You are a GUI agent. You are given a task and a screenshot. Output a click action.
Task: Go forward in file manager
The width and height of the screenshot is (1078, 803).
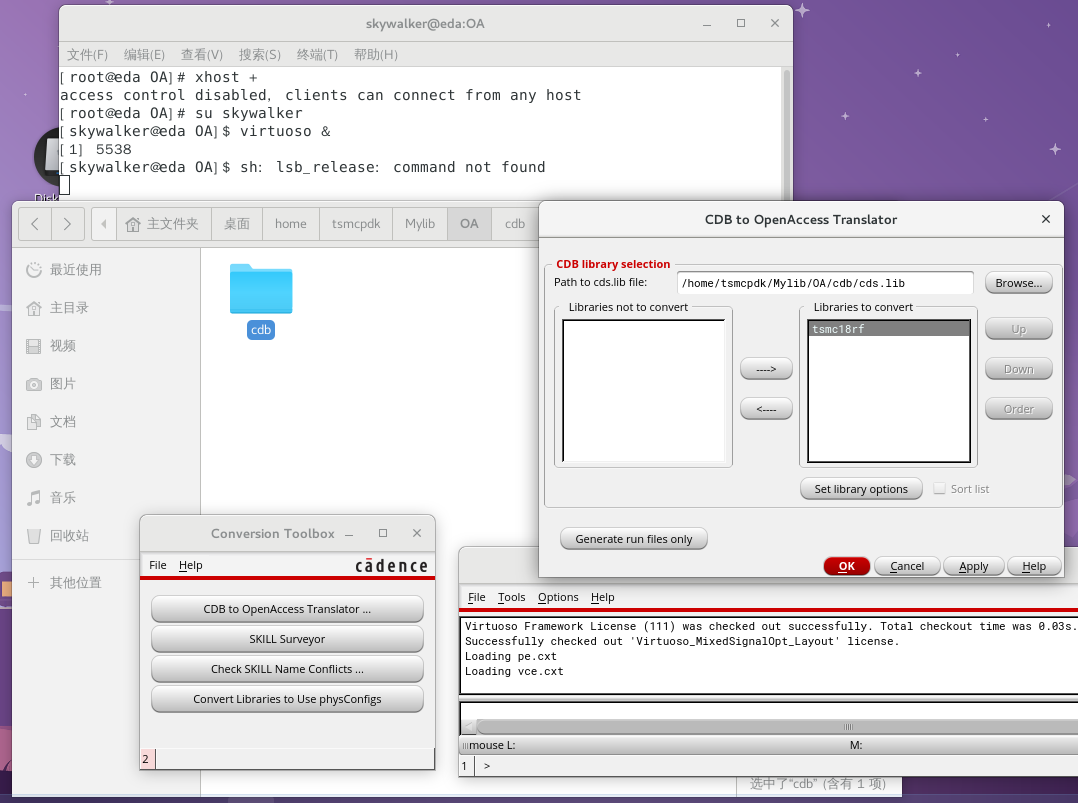point(67,223)
